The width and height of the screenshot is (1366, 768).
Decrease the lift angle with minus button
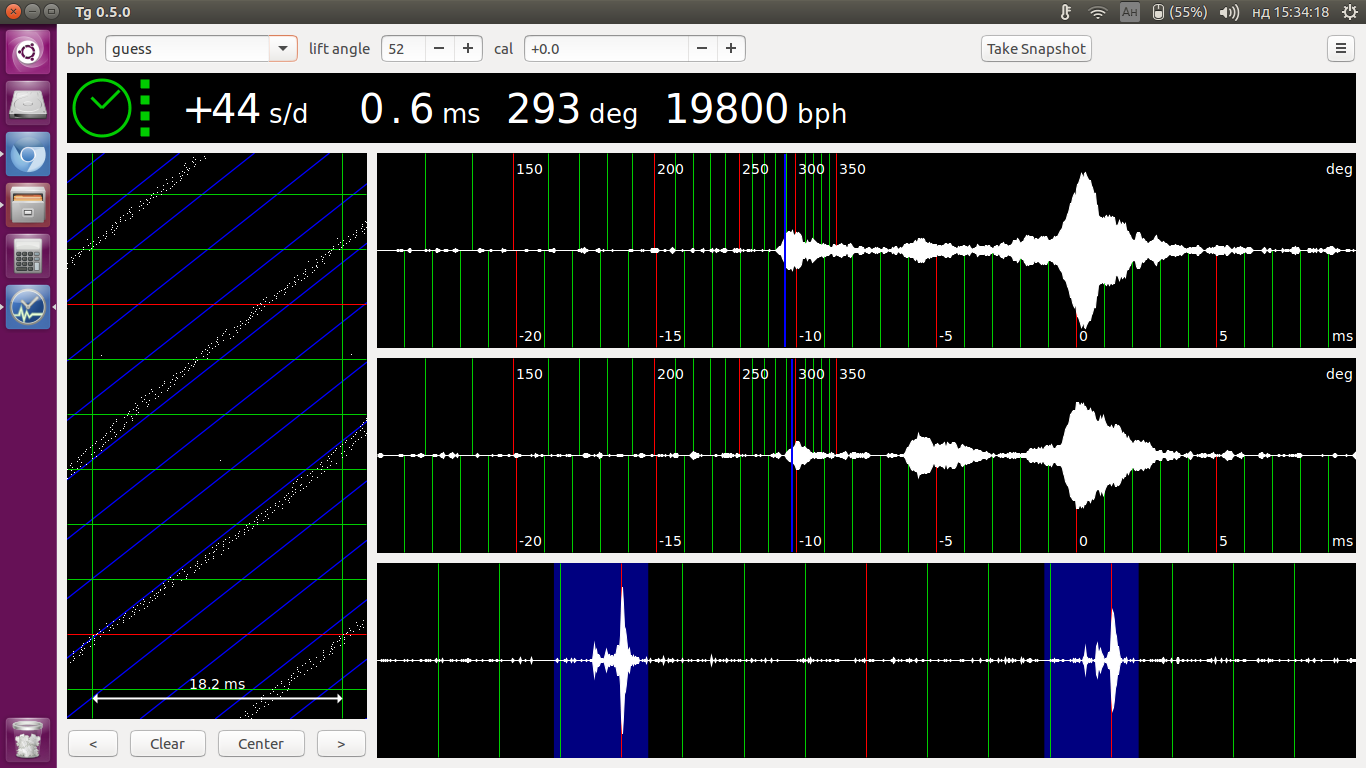tap(440, 48)
